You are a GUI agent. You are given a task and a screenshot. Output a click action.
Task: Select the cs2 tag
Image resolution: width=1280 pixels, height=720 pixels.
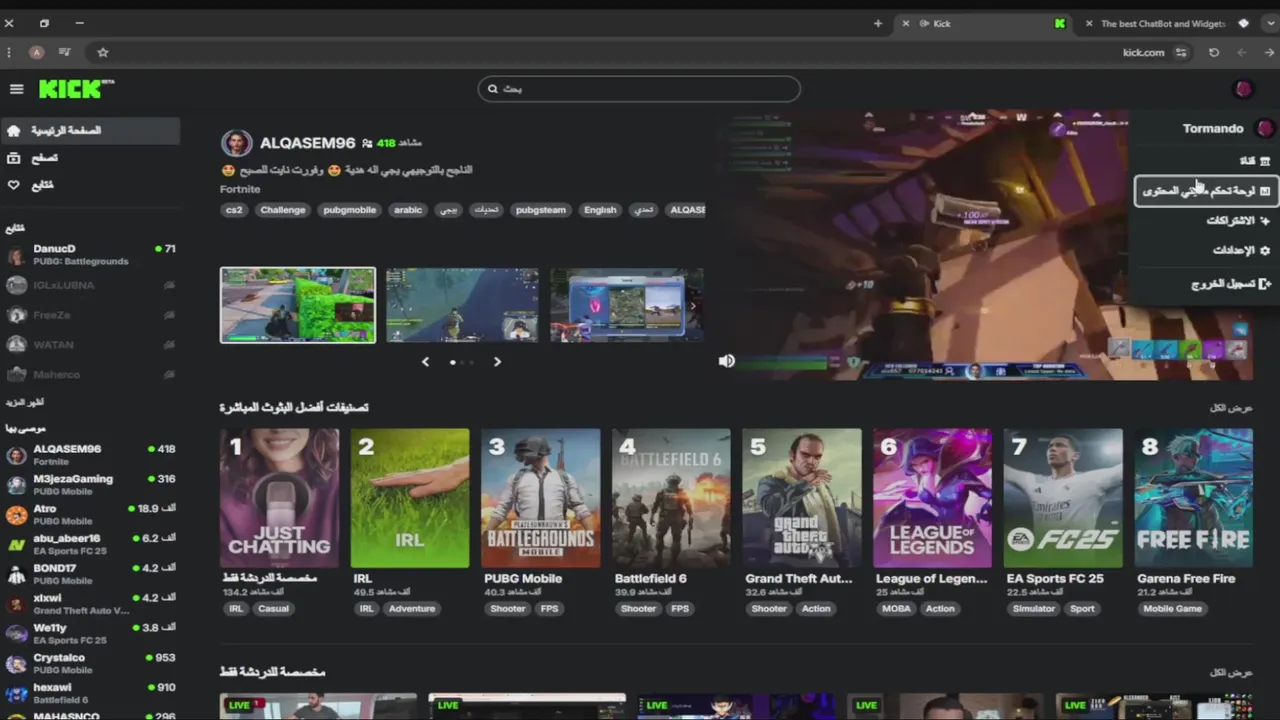234,210
